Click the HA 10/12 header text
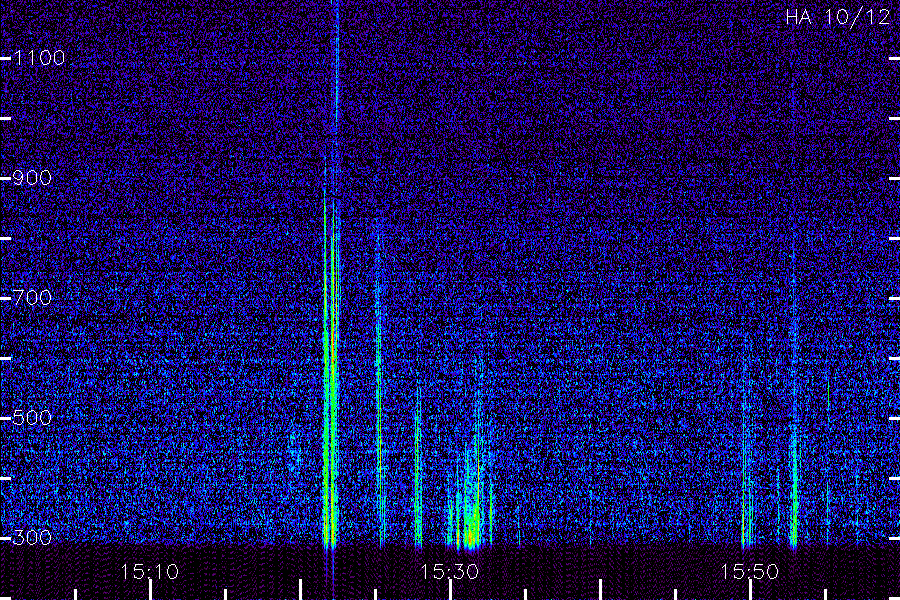 click(837, 17)
